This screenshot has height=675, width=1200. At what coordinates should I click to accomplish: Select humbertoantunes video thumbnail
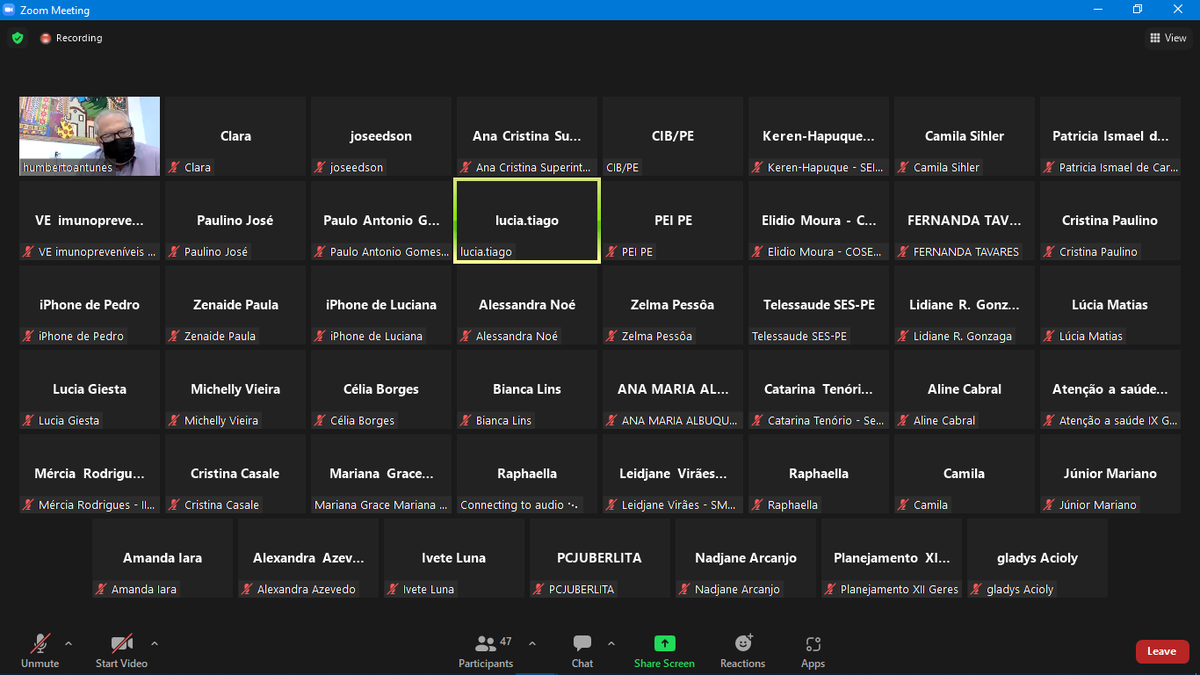[x=90, y=136]
